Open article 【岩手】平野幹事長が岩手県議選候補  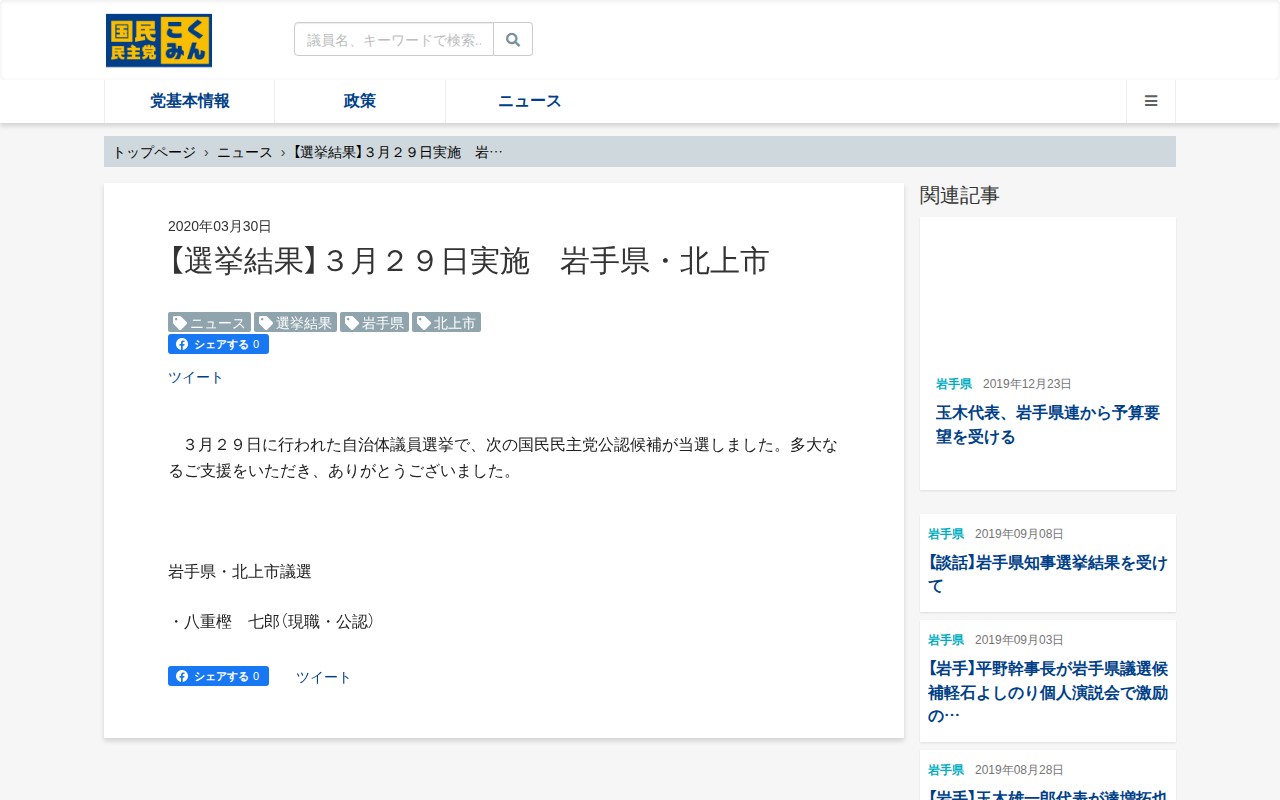(x=1048, y=692)
